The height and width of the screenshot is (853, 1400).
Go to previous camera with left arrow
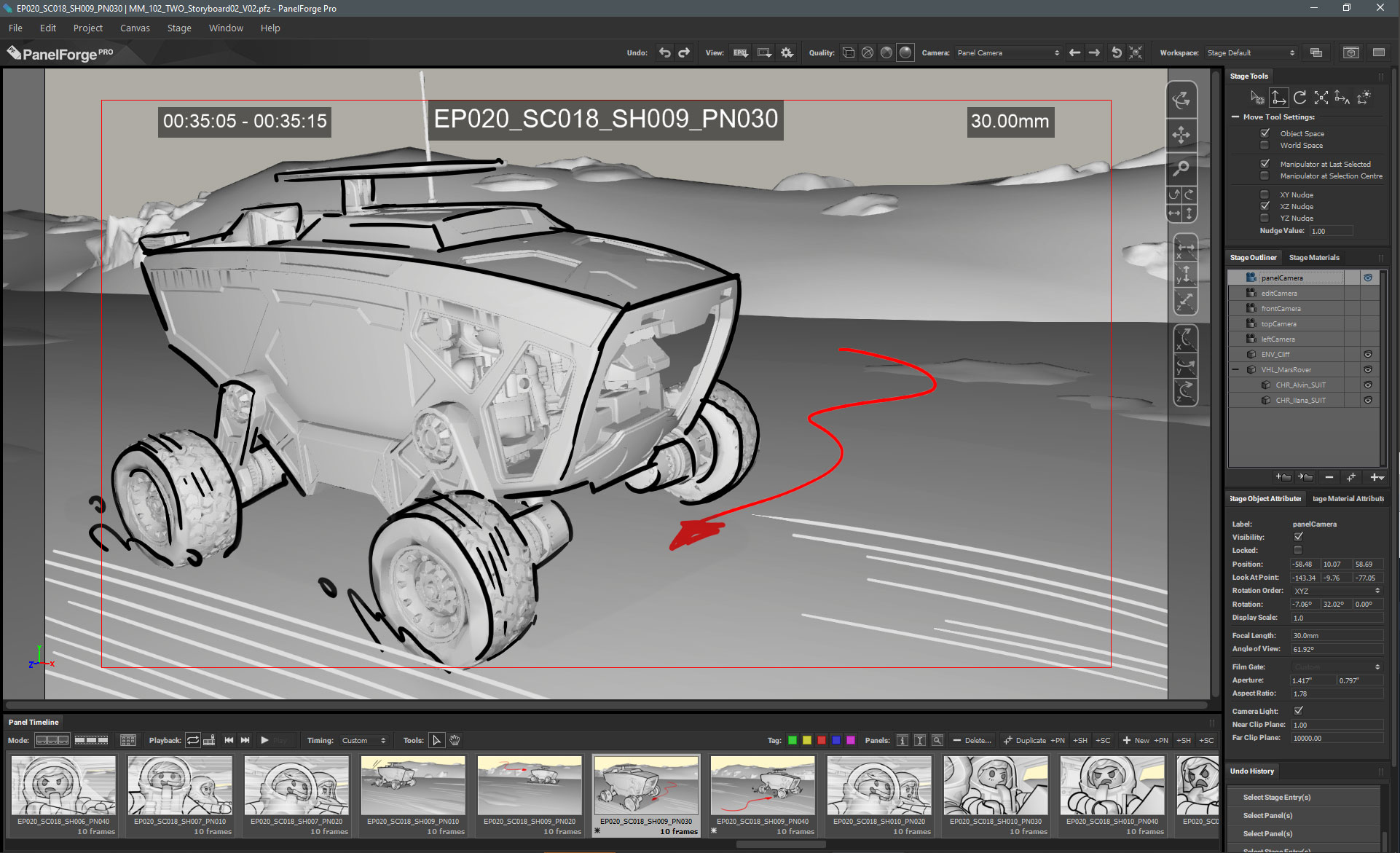[1074, 52]
